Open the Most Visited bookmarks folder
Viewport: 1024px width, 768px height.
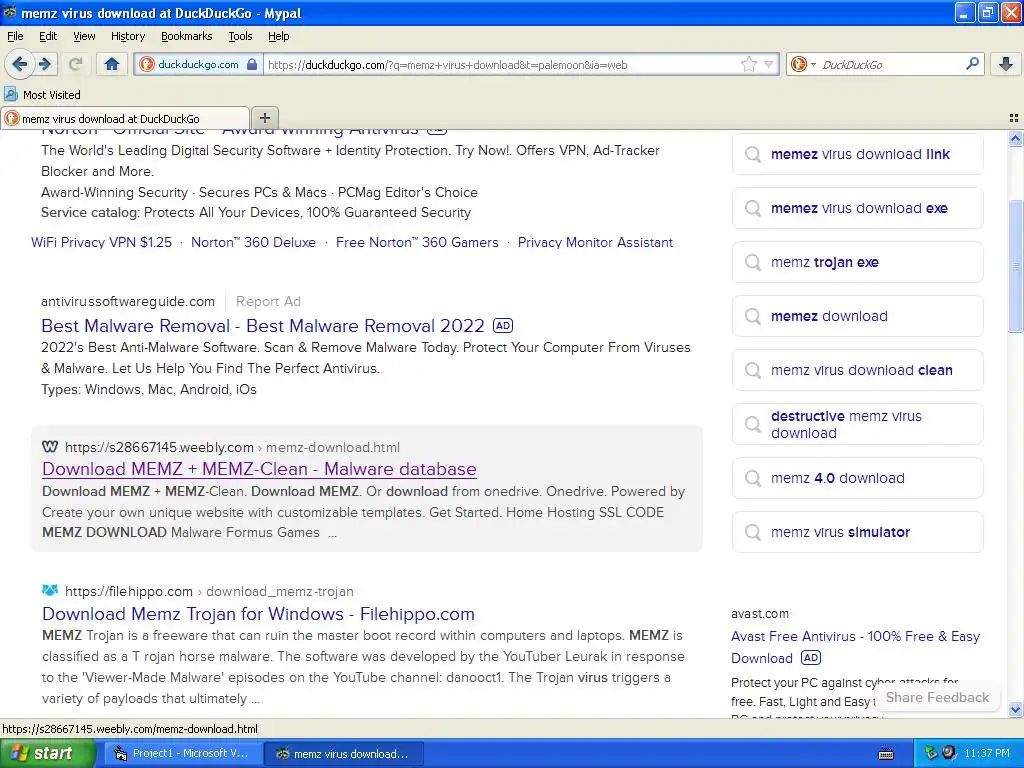point(42,95)
